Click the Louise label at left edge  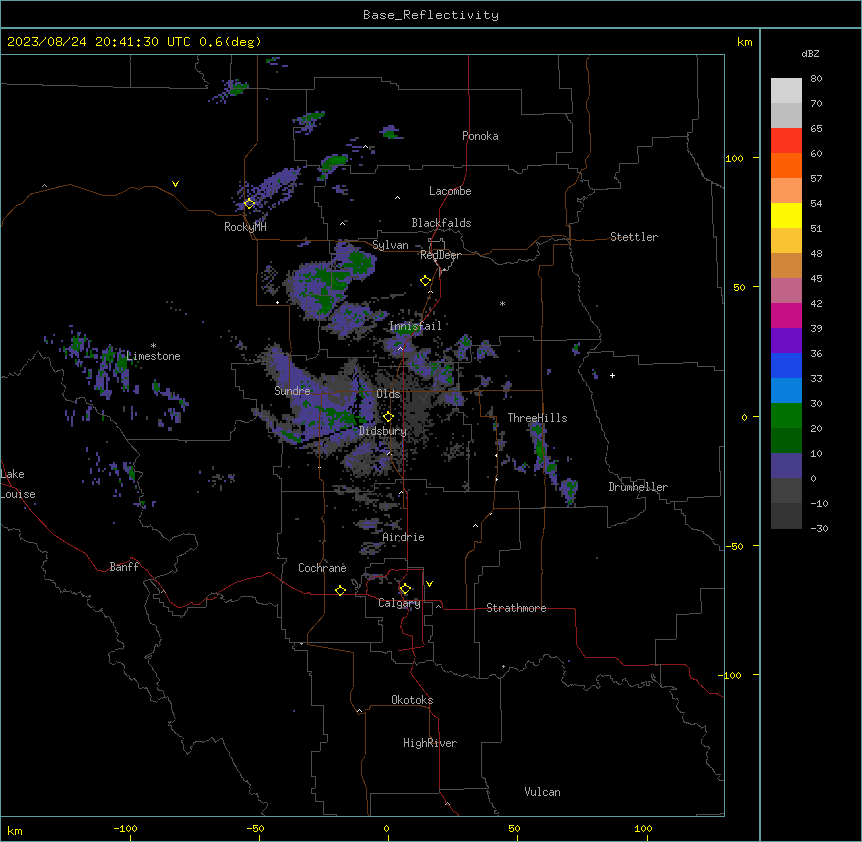[18, 494]
